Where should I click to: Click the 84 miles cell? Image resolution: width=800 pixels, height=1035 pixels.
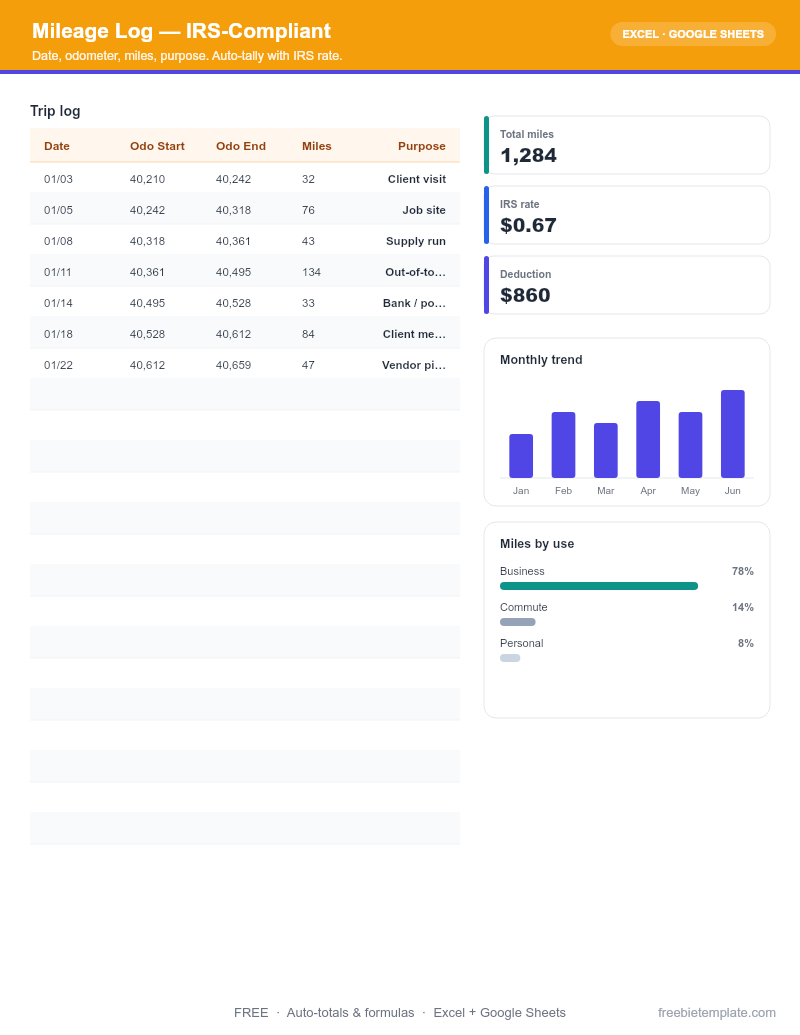(x=308, y=335)
